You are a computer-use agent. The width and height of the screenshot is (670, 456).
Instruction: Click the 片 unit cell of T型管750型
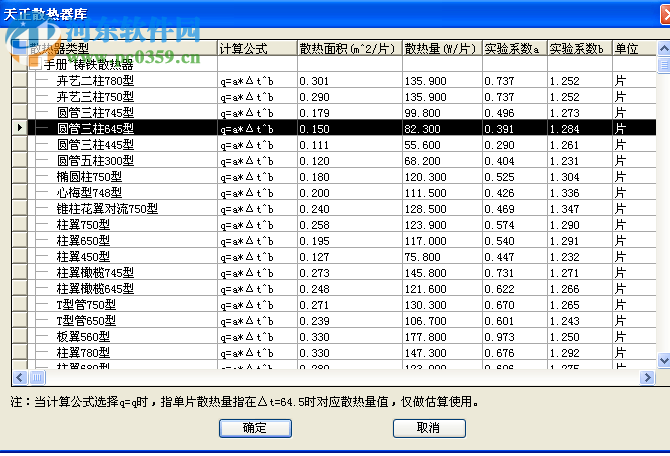pos(634,305)
